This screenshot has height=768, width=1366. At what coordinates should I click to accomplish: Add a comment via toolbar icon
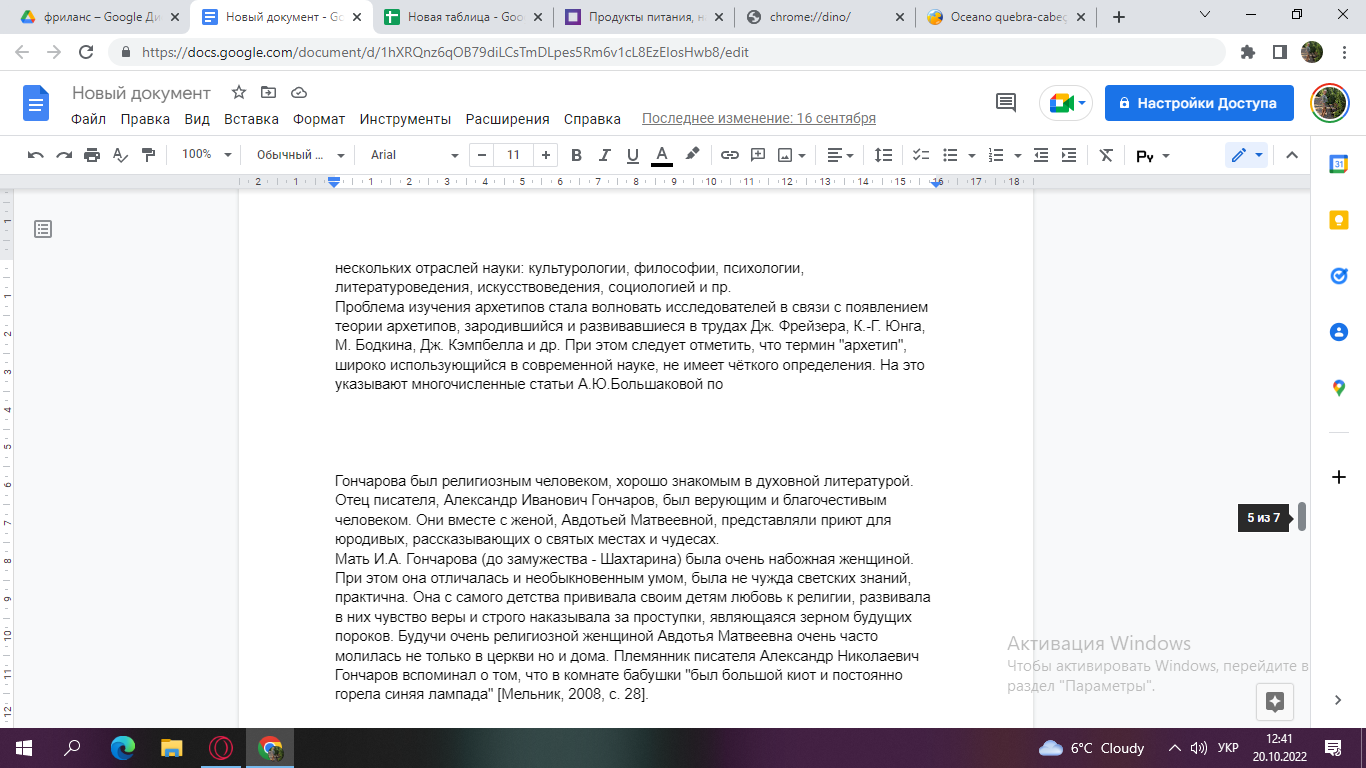point(758,155)
